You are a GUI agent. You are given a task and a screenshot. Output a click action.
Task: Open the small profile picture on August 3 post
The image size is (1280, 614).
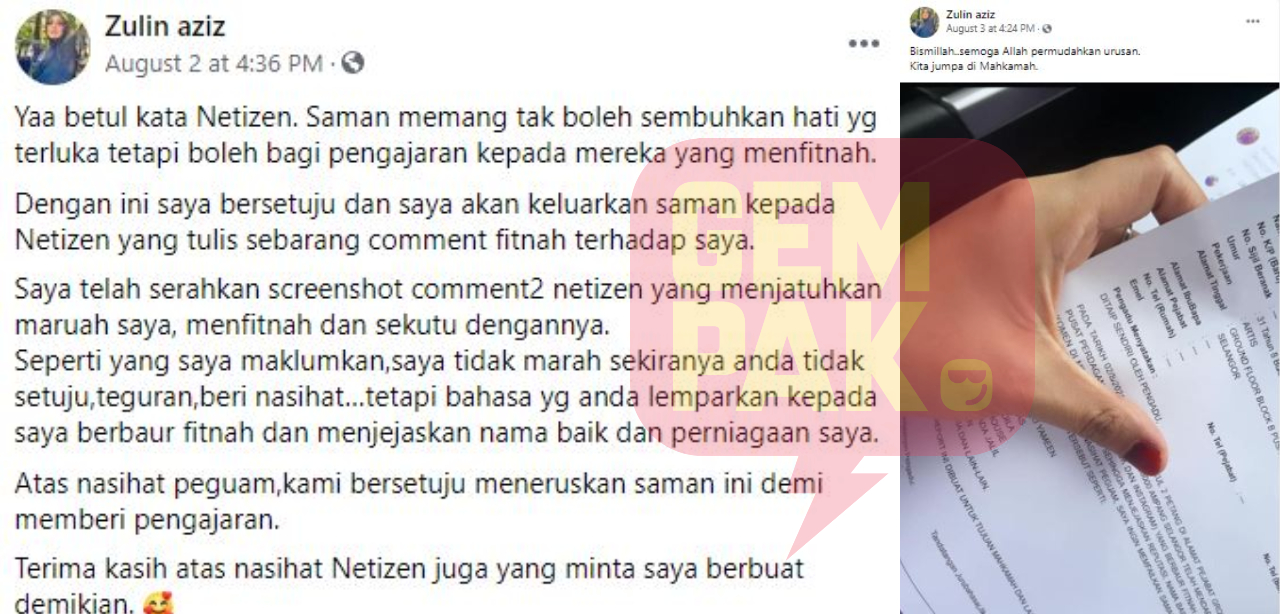(x=924, y=22)
